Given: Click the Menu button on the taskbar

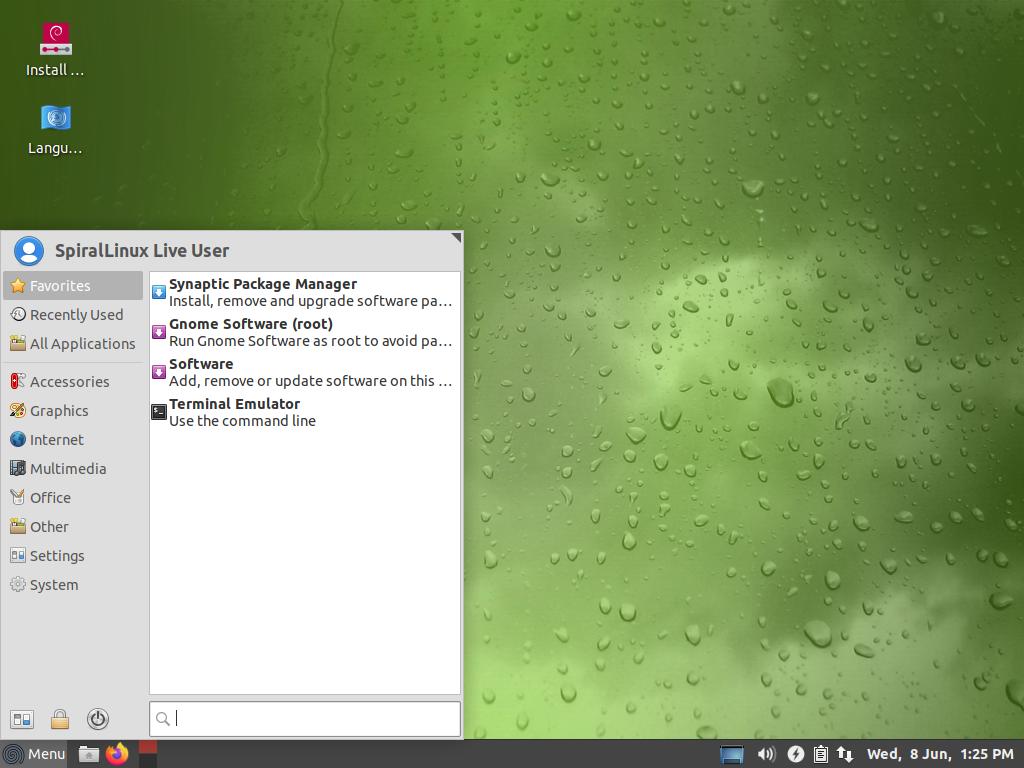Looking at the screenshot, I should (x=34, y=754).
